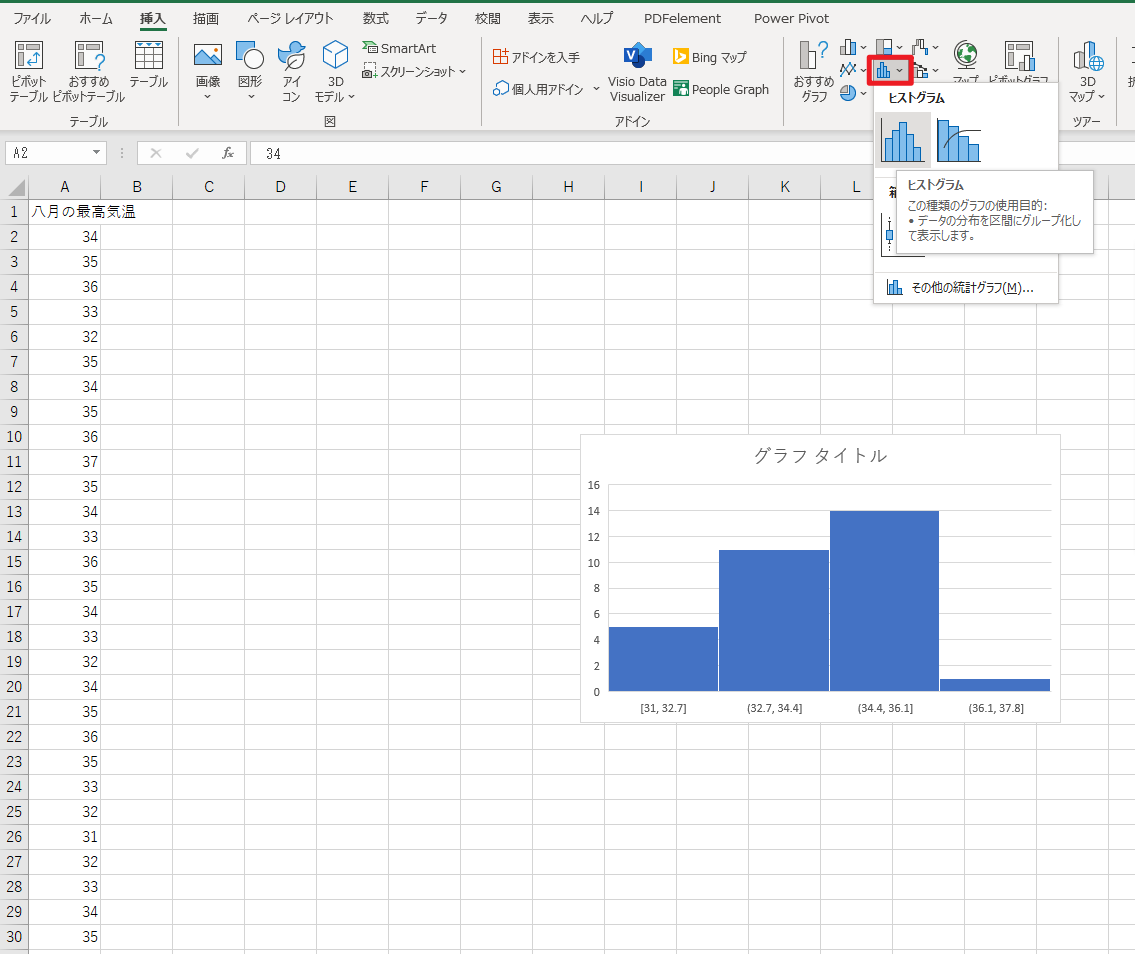Select the Histogram chart type in gallery
1135x954 pixels.
click(903, 140)
